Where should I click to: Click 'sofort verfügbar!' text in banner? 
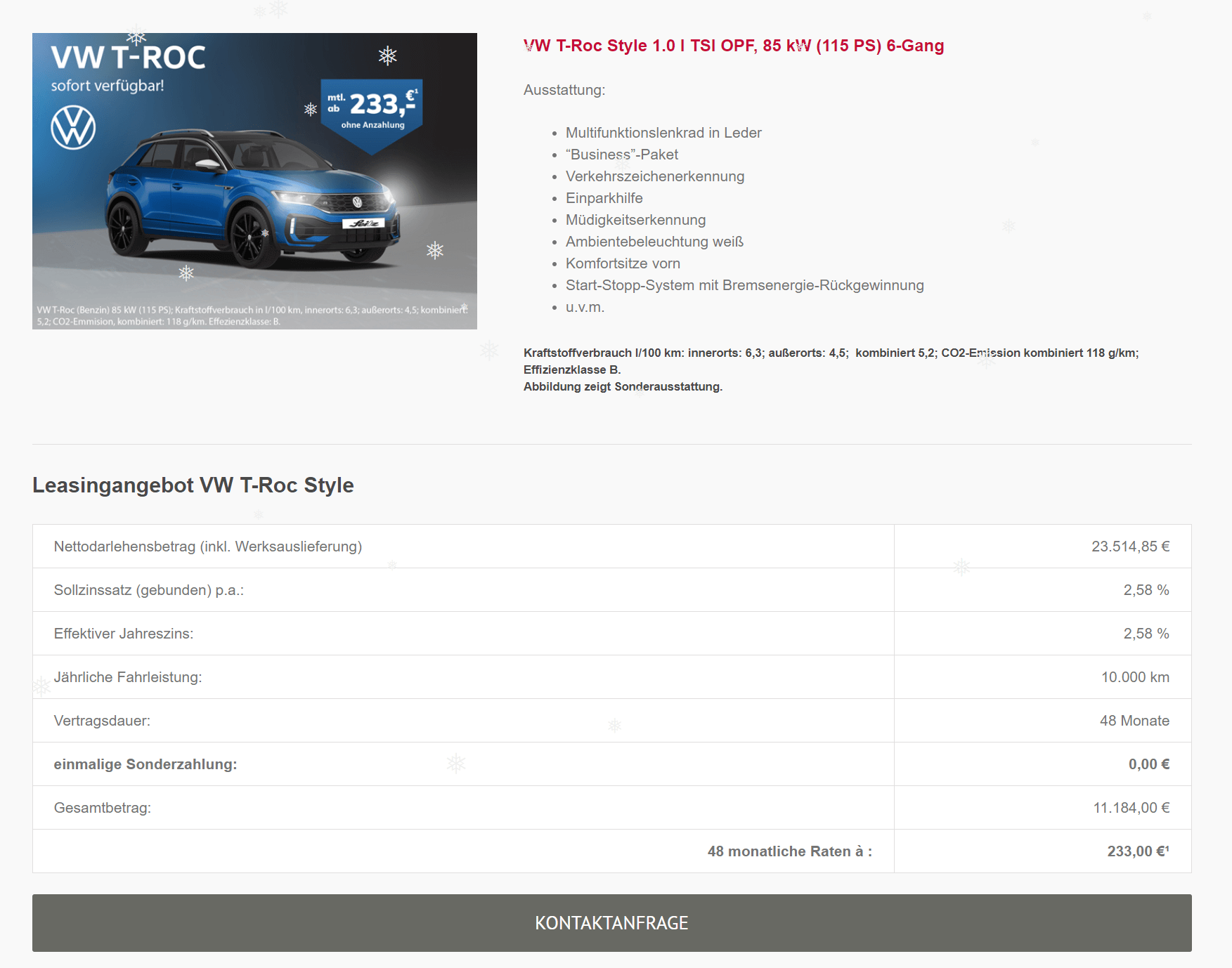pos(108,86)
